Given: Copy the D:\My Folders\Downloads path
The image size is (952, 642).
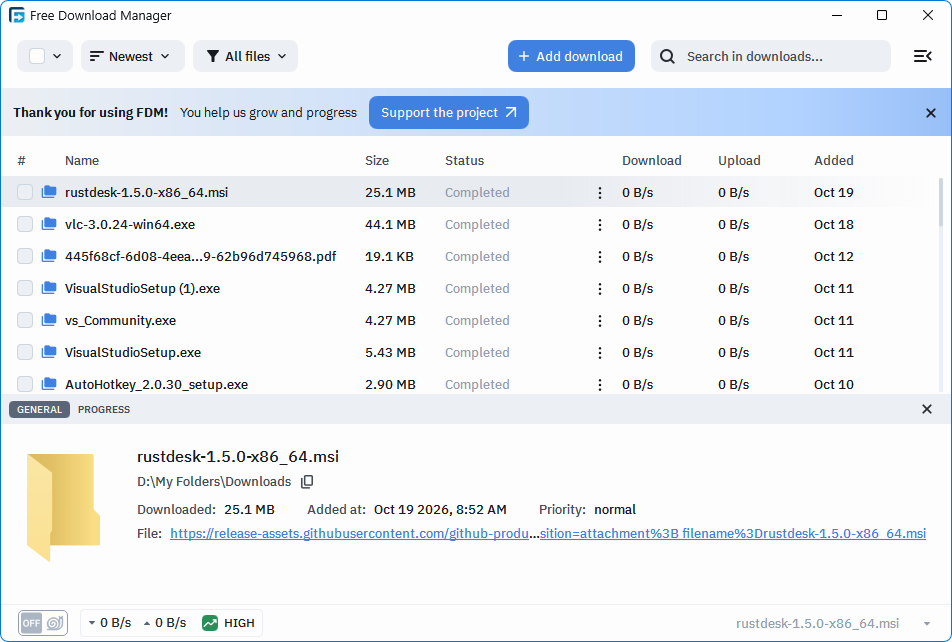Looking at the screenshot, I should click(307, 482).
